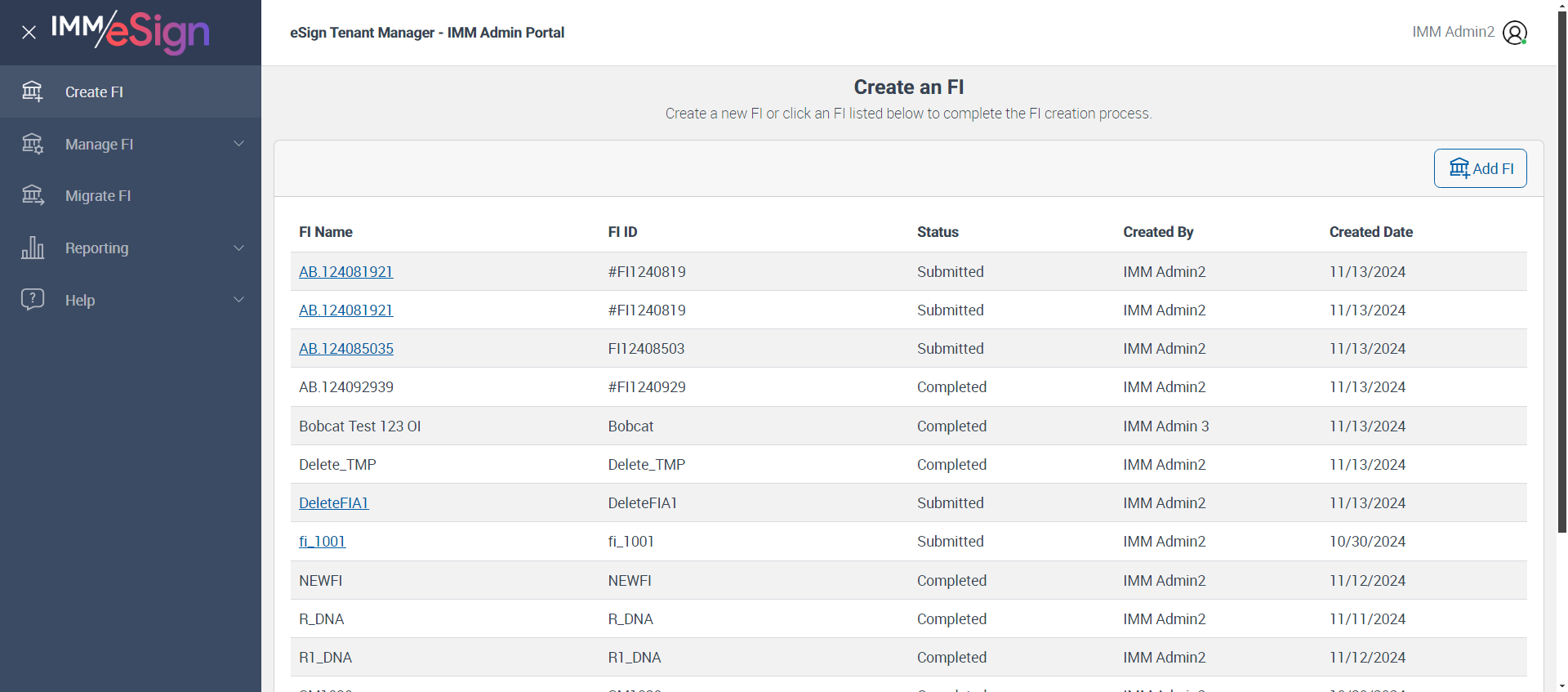Image resolution: width=1568 pixels, height=692 pixels.
Task: Open the DeleteFIA1 FI link
Action: pyautogui.click(x=334, y=503)
